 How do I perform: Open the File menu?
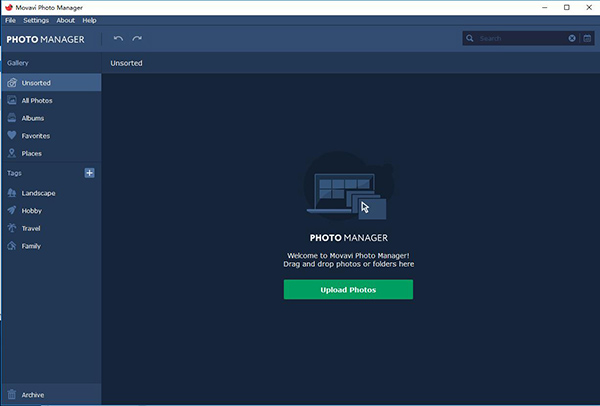coord(11,20)
